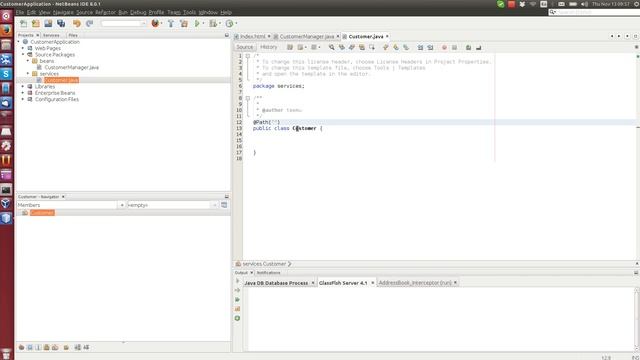Toggle Show Static Members filter in Navigator

(x=38, y=347)
